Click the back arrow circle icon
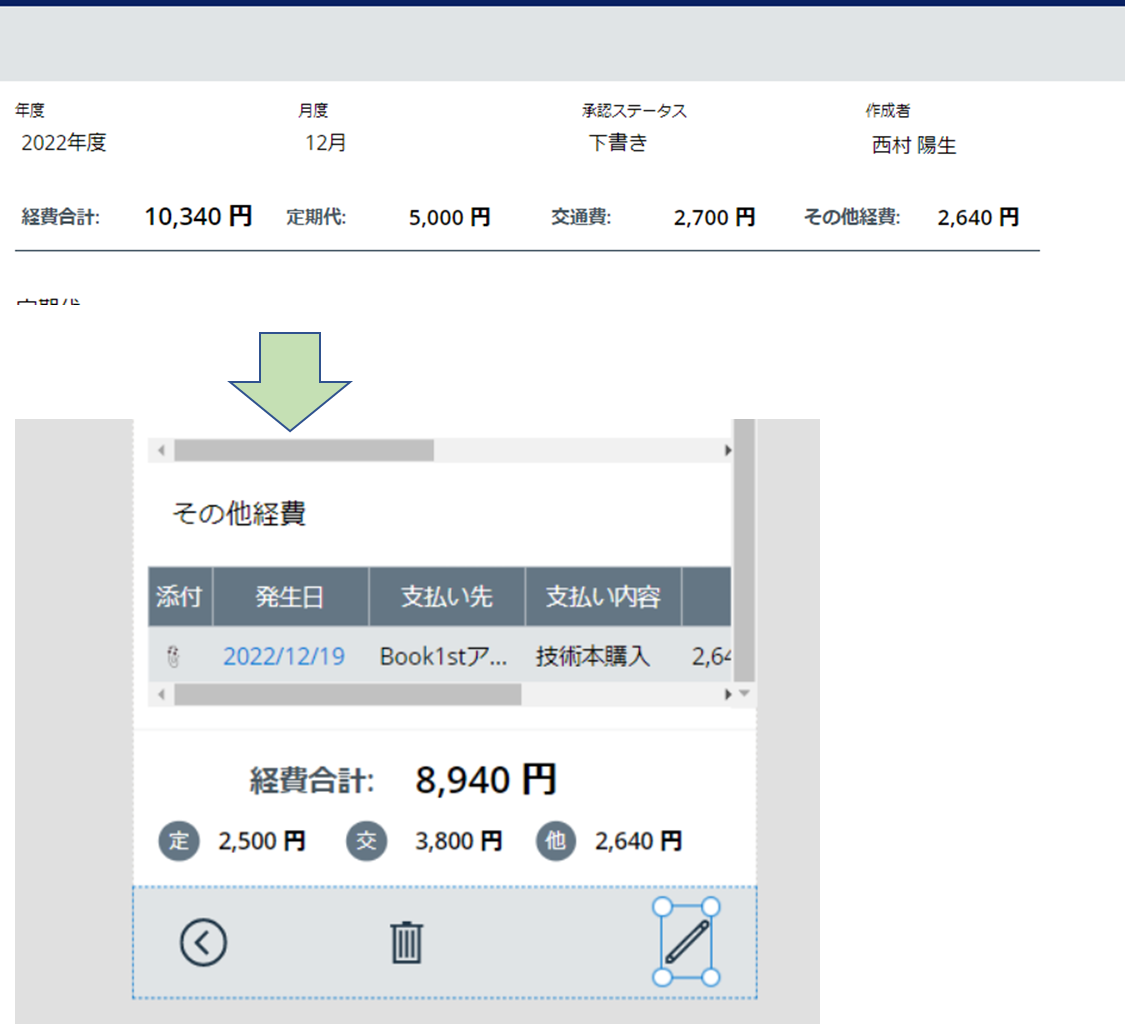The height and width of the screenshot is (1024, 1125). (x=203, y=942)
